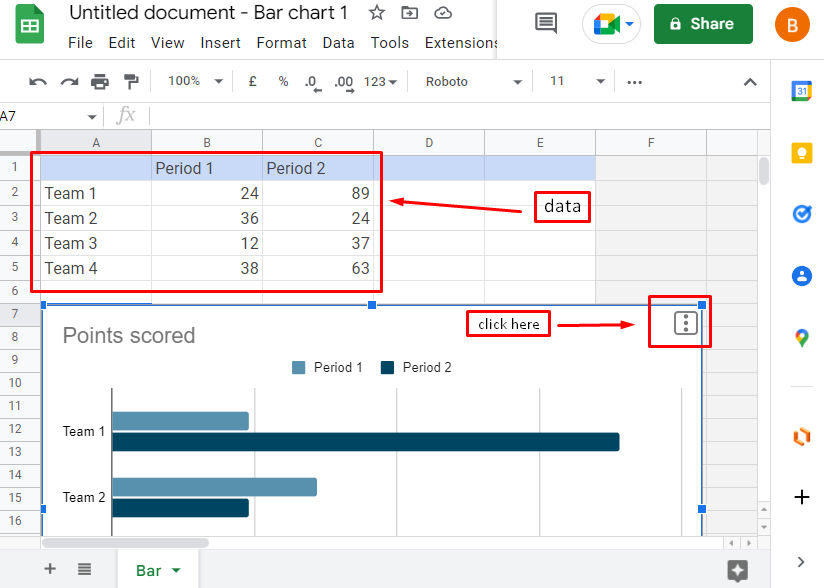824x588 pixels.
Task: Format as percent
Action: 283,81
